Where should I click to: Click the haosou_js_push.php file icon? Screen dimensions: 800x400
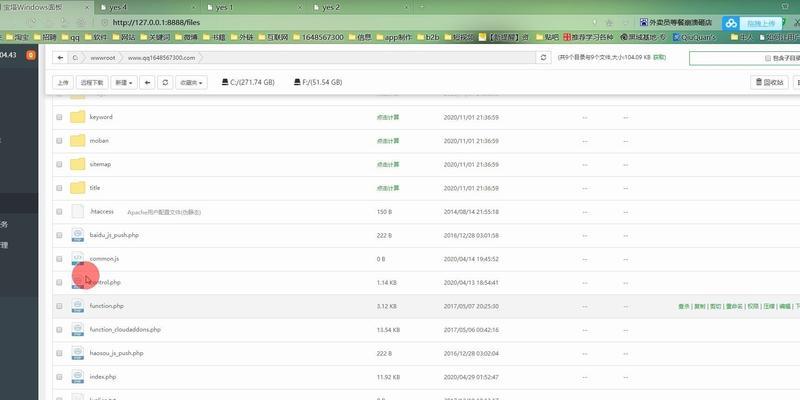click(x=78, y=353)
